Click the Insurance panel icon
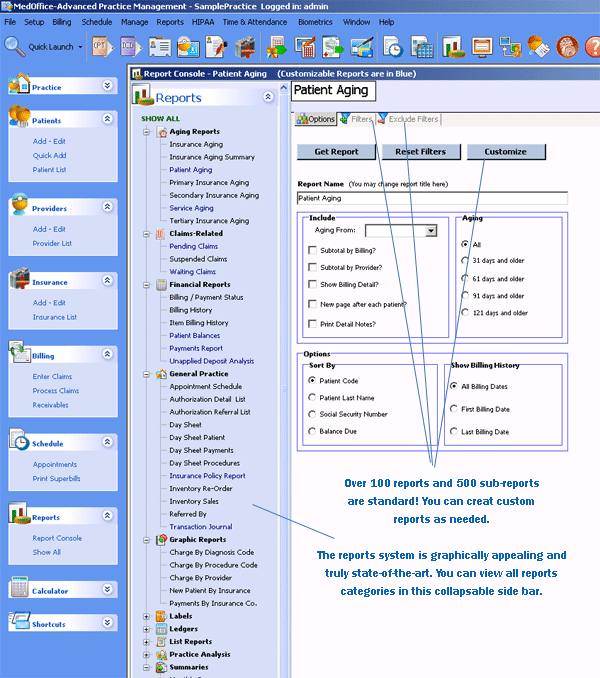Image resolution: width=600 pixels, height=678 pixels. (20, 281)
